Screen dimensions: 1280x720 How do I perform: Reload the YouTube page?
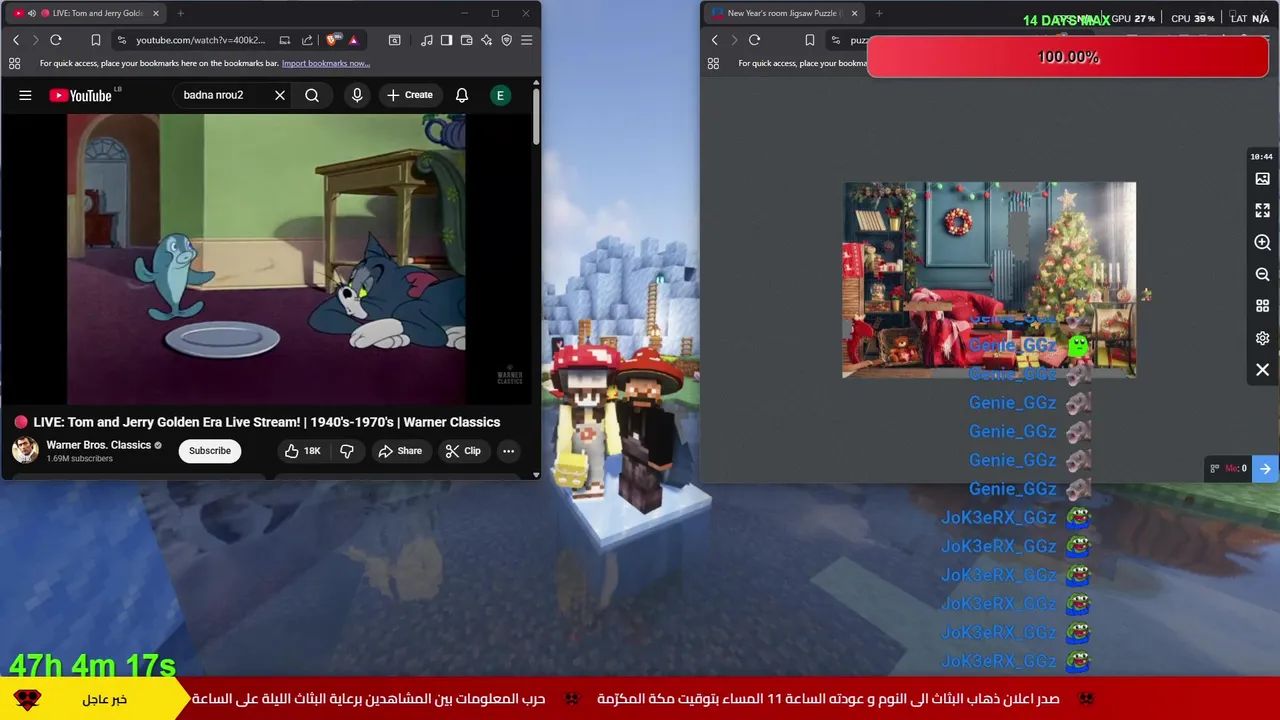[56, 40]
